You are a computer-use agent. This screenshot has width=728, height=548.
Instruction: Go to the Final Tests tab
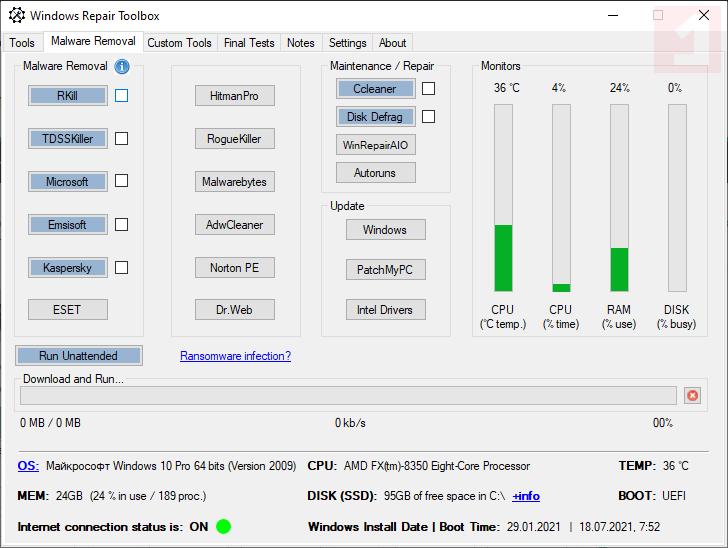[x=249, y=43]
